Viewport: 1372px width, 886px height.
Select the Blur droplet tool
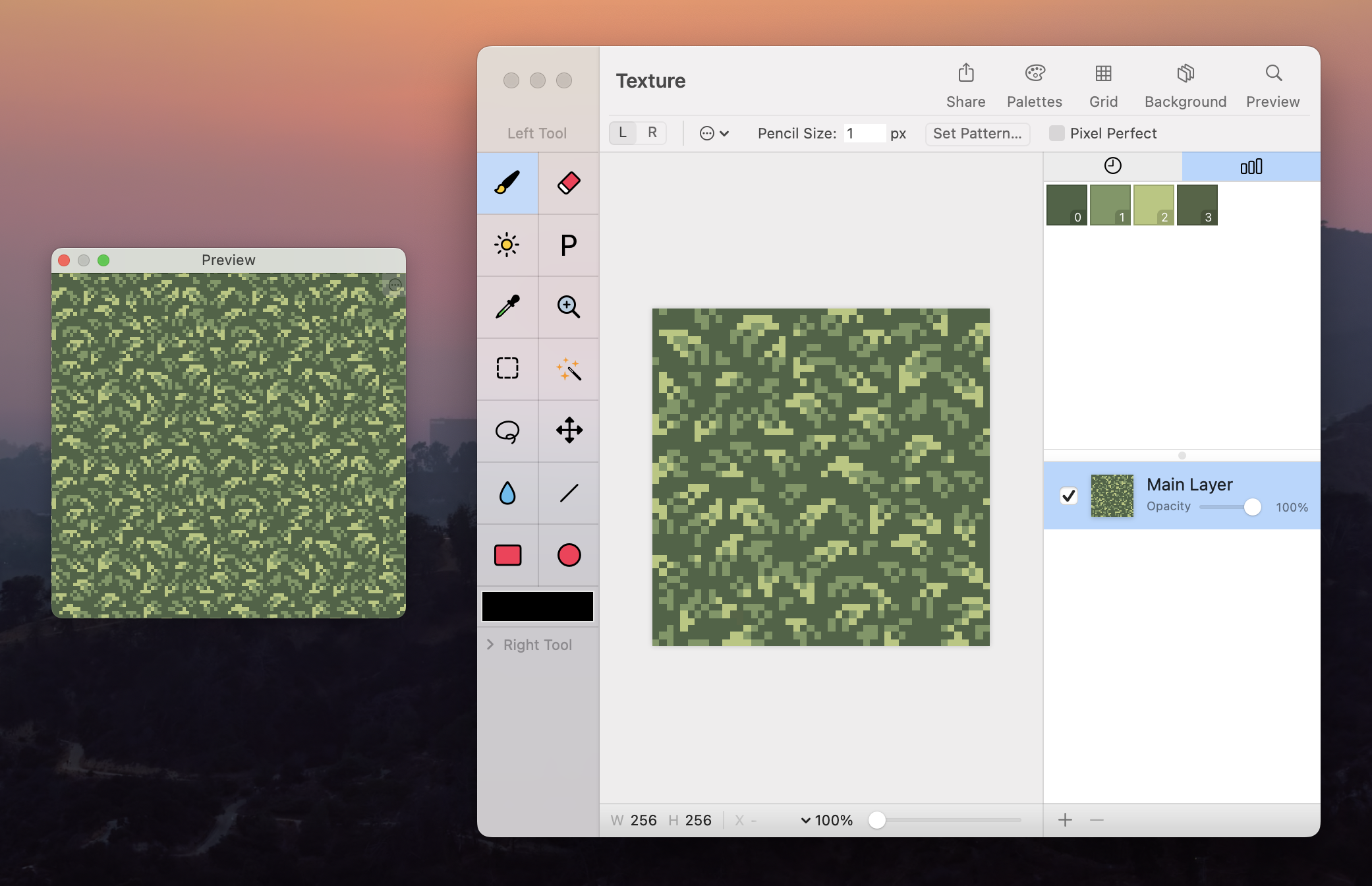pyautogui.click(x=507, y=493)
